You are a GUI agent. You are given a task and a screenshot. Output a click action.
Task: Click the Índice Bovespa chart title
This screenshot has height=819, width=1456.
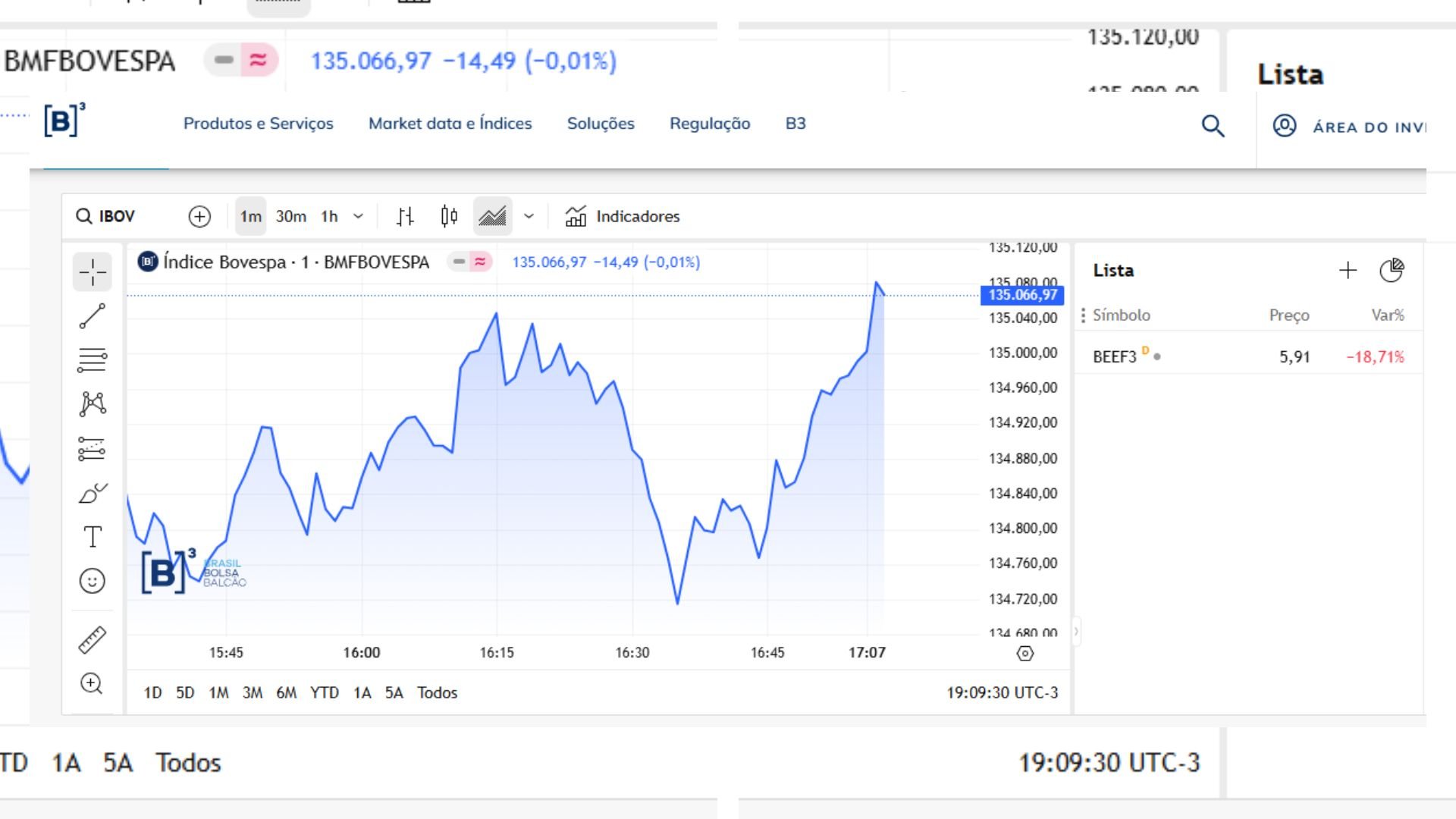tap(296, 262)
